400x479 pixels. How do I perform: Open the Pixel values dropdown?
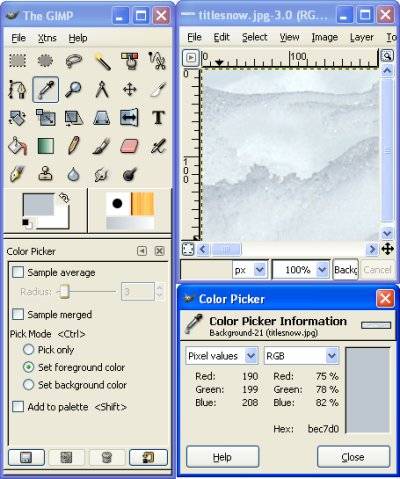pos(222,356)
